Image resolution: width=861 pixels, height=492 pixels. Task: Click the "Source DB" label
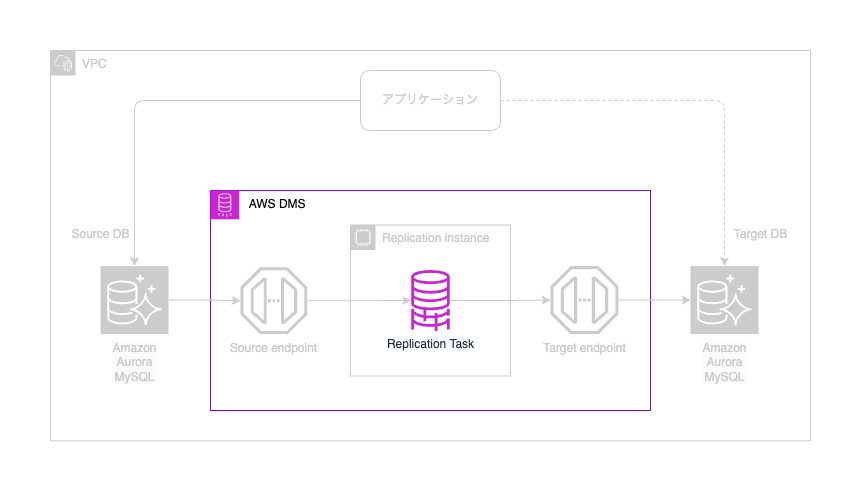click(100, 234)
